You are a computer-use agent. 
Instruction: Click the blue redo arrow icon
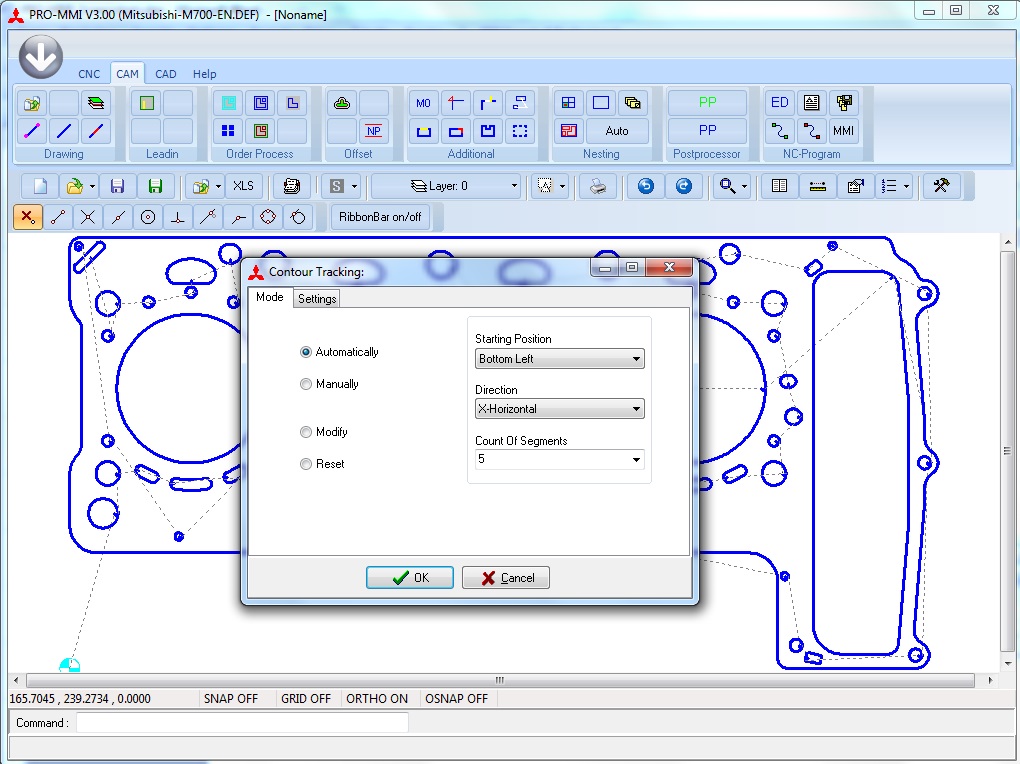pos(683,186)
